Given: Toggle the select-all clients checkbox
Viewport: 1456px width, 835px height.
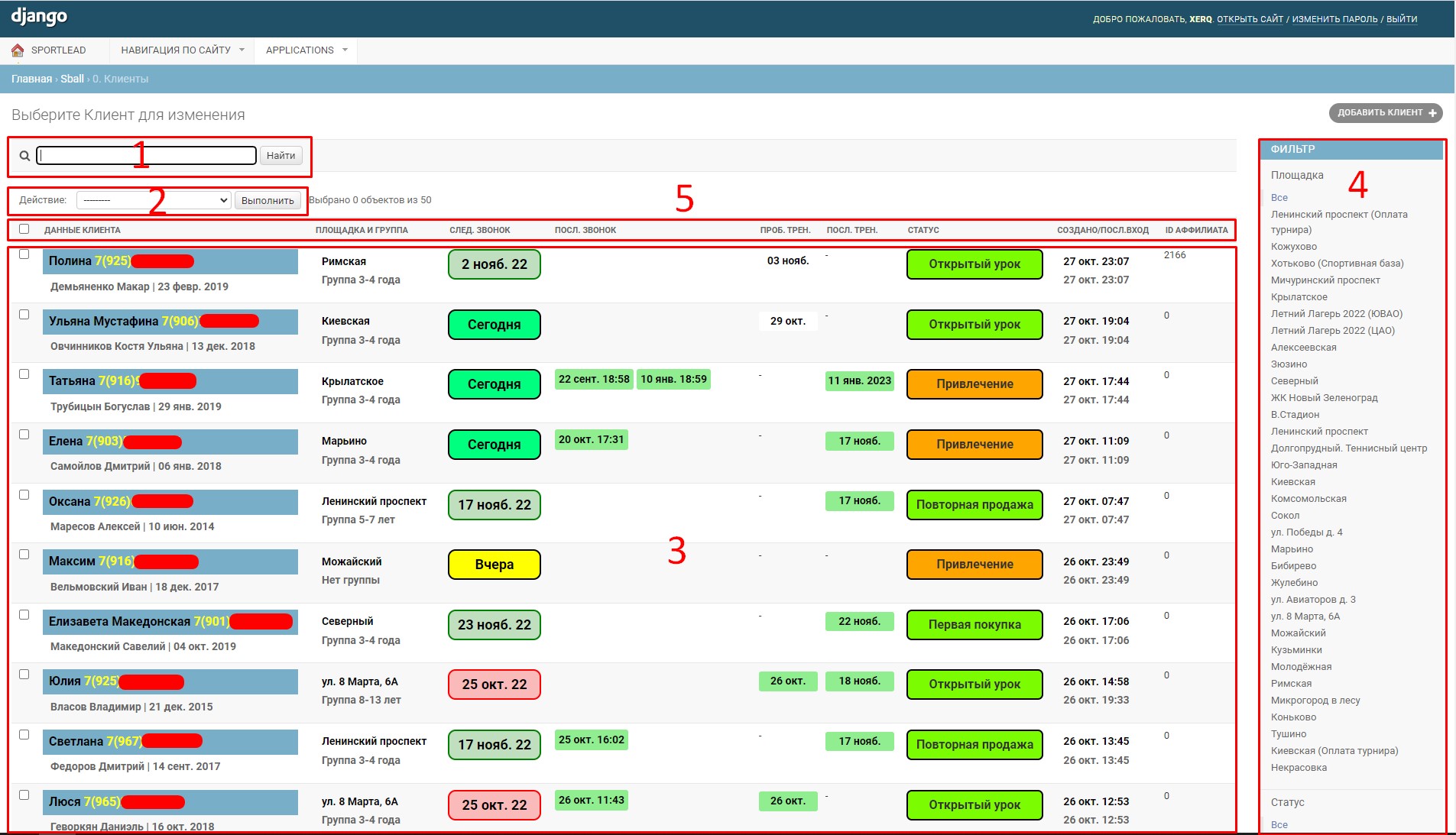Looking at the screenshot, I should point(24,229).
